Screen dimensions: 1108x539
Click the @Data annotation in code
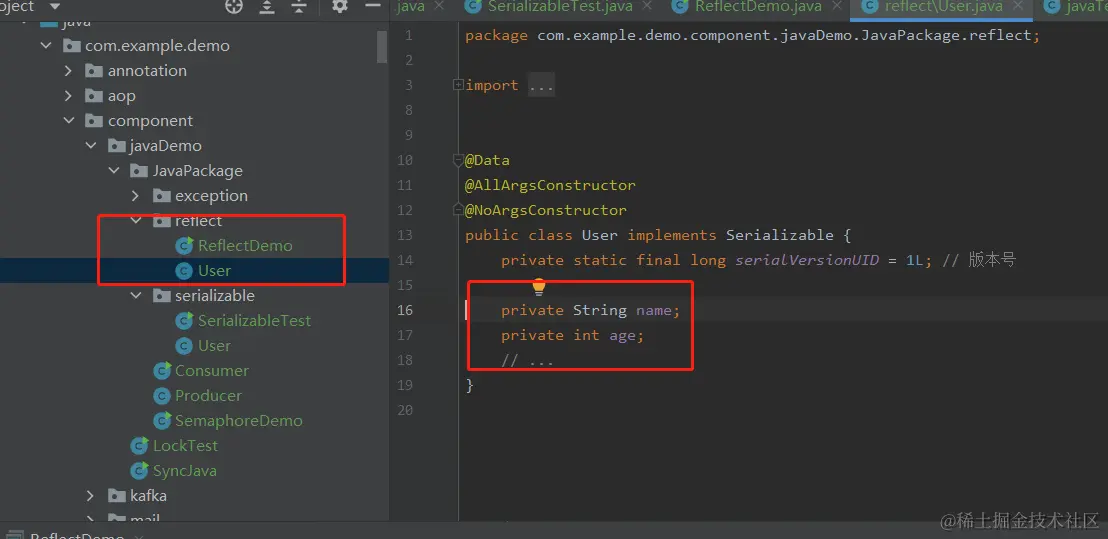coord(487,160)
